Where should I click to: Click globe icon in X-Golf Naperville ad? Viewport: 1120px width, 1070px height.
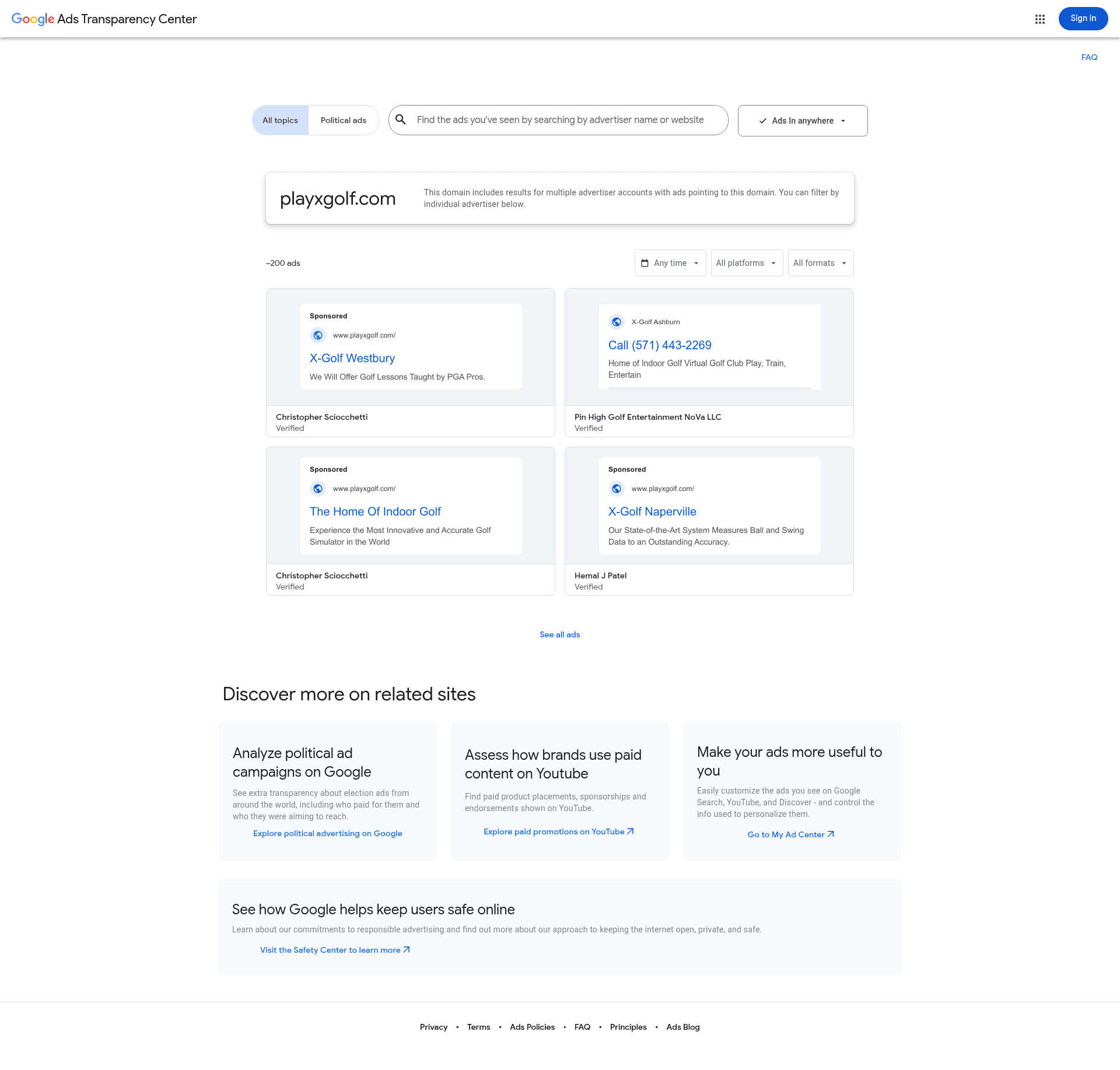pyautogui.click(x=617, y=489)
